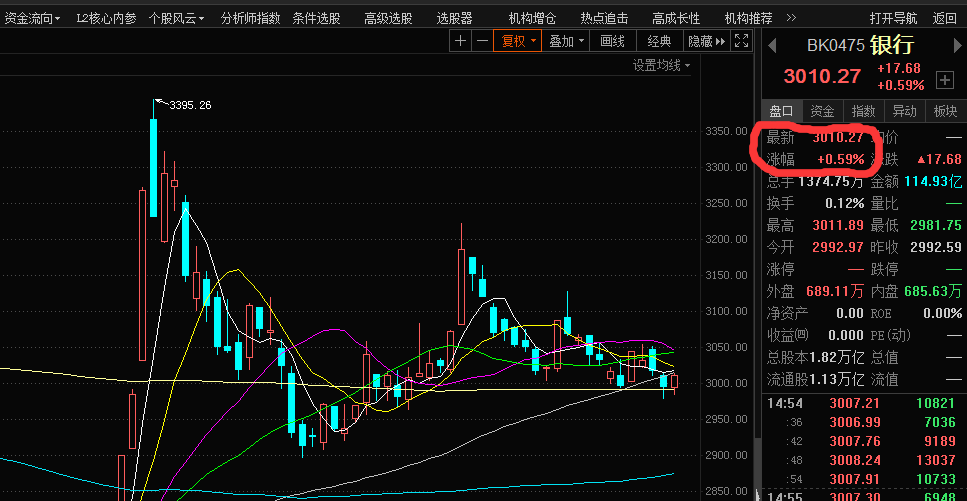
Task: Collapse side panel with 隐藏 button
Action: point(706,41)
